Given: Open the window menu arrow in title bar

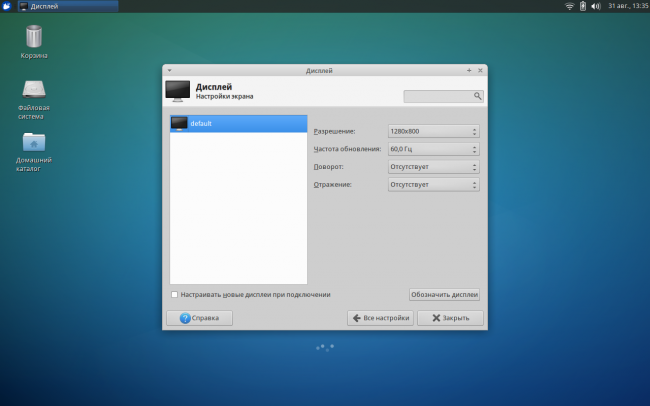Looking at the screenshot, I should [170, 71].
